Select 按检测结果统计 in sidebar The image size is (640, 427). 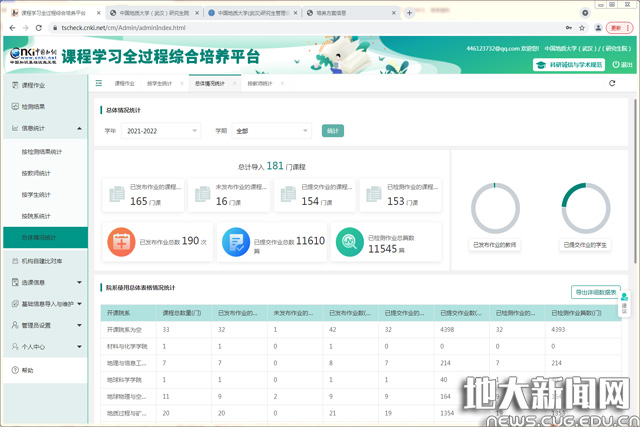pos(42,151)
